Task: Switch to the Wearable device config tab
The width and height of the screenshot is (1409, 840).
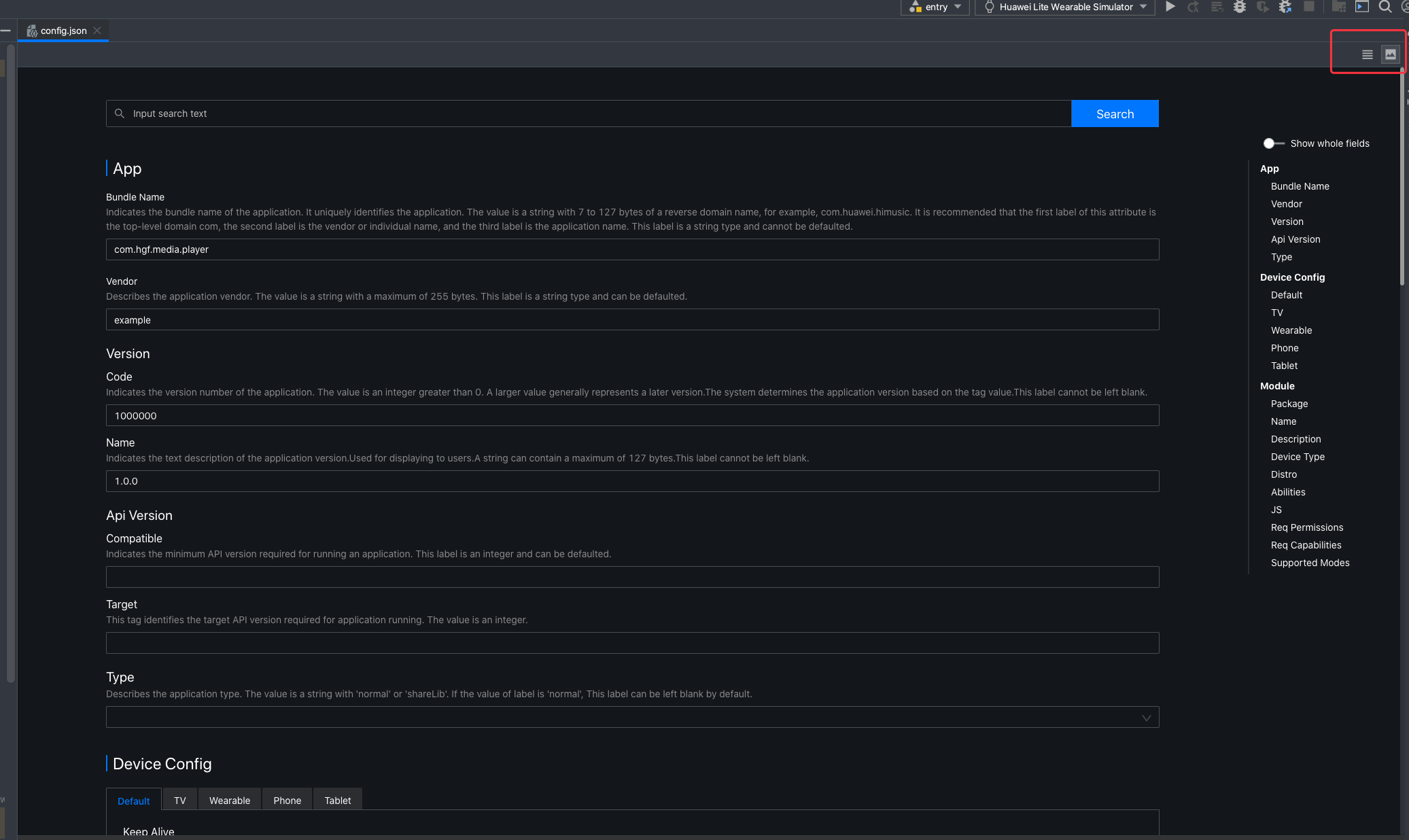Action: (x=229, y=801)
